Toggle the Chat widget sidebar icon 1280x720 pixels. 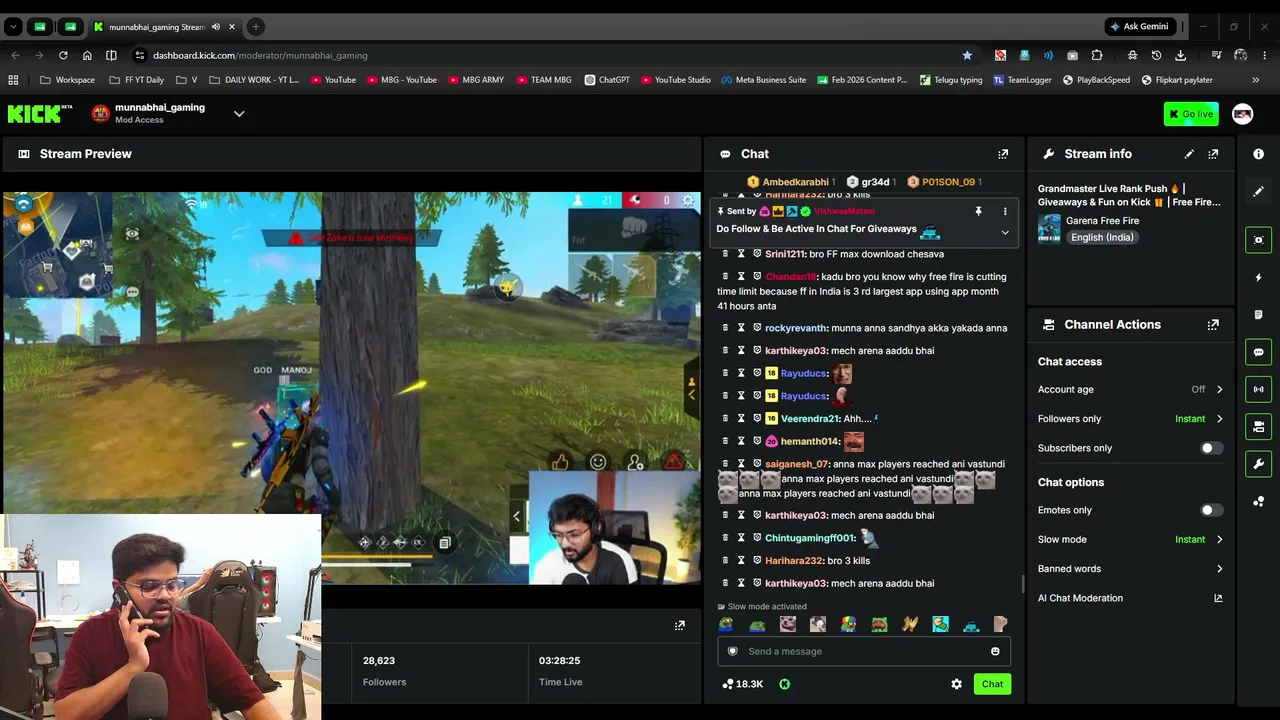(1259, 352)
